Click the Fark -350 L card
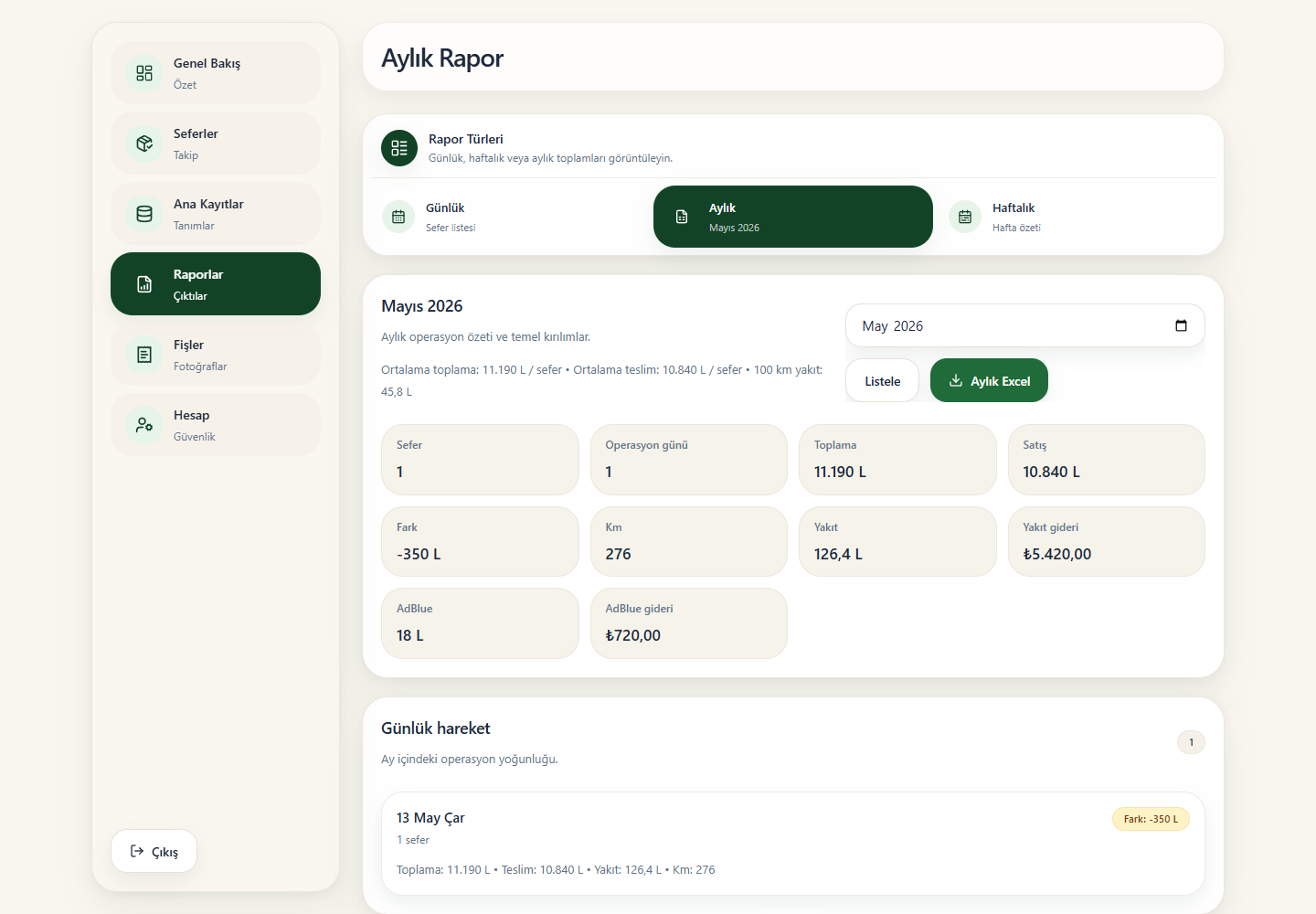1316x914 pixels. click(480, 541)
